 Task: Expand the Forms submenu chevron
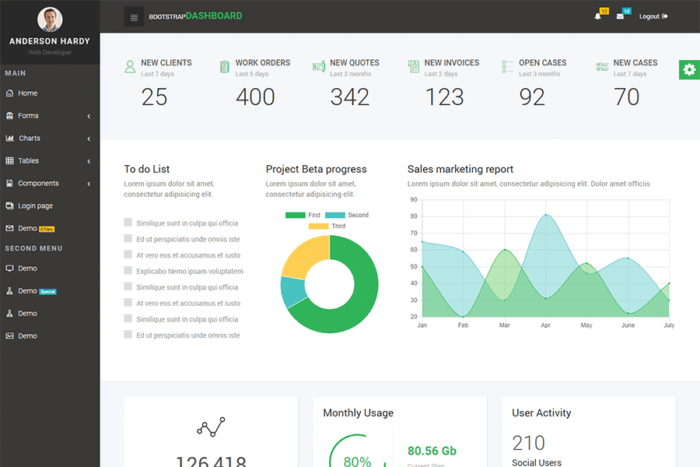coord(89,116)
